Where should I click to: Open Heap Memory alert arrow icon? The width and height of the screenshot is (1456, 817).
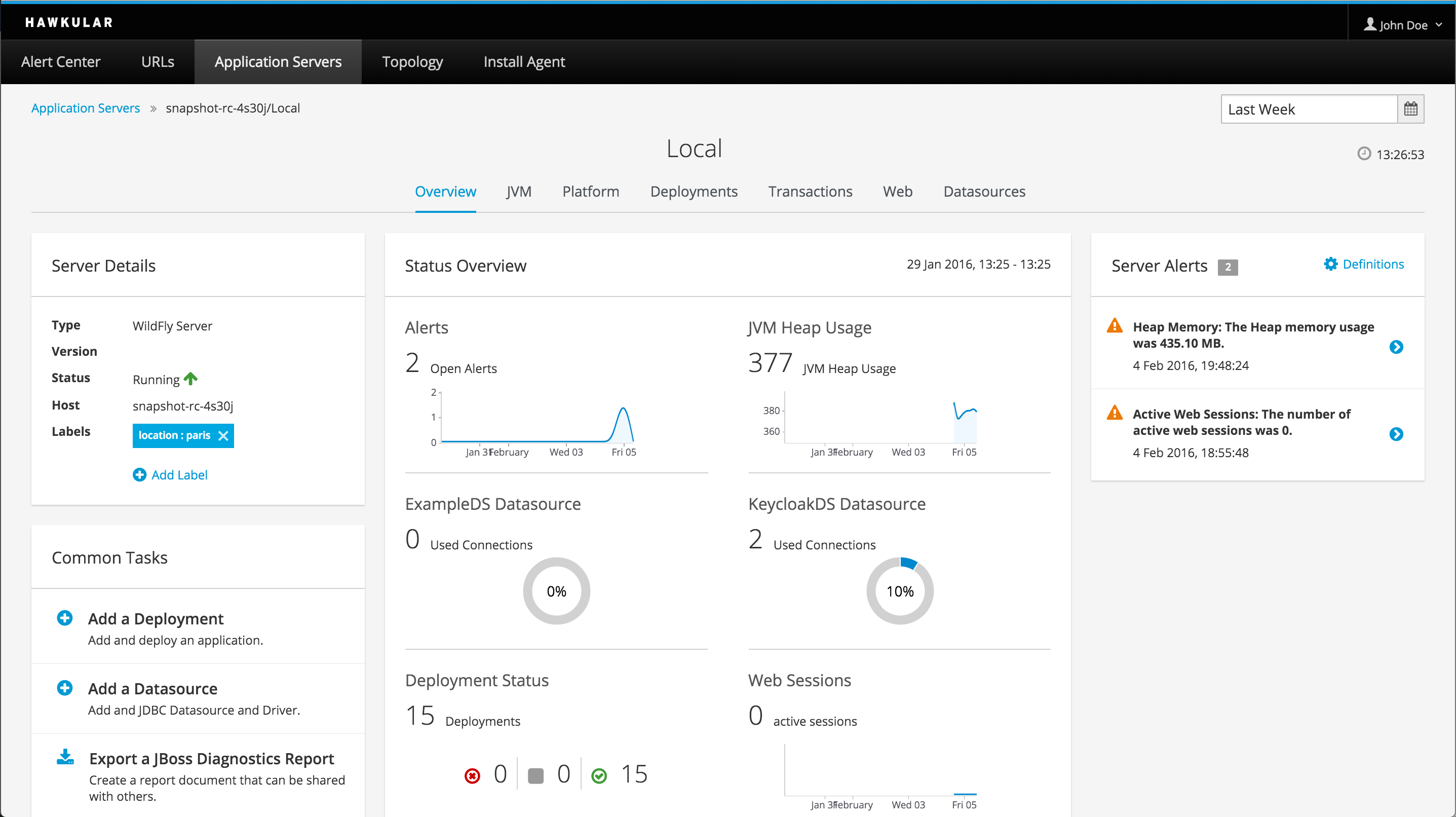pos(1396,347)
